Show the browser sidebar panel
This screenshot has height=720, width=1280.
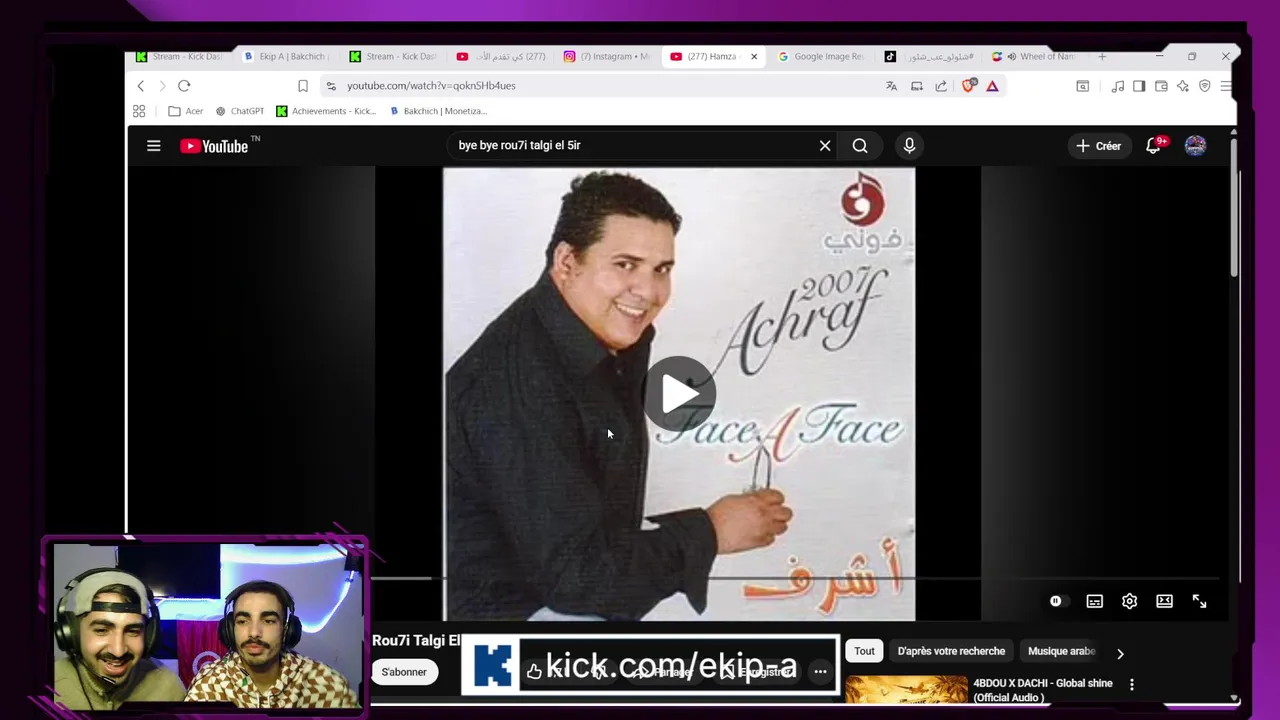[x=1139, y=86]
